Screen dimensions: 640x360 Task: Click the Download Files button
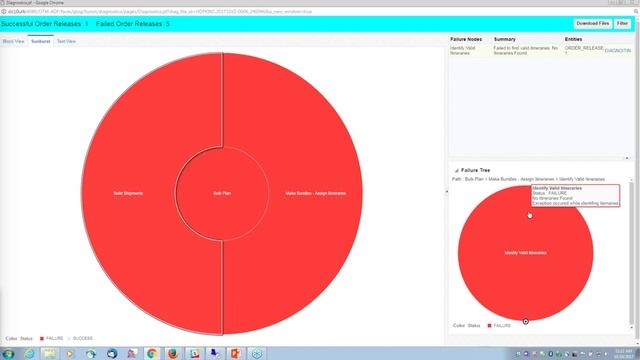(x=593, y=24)
